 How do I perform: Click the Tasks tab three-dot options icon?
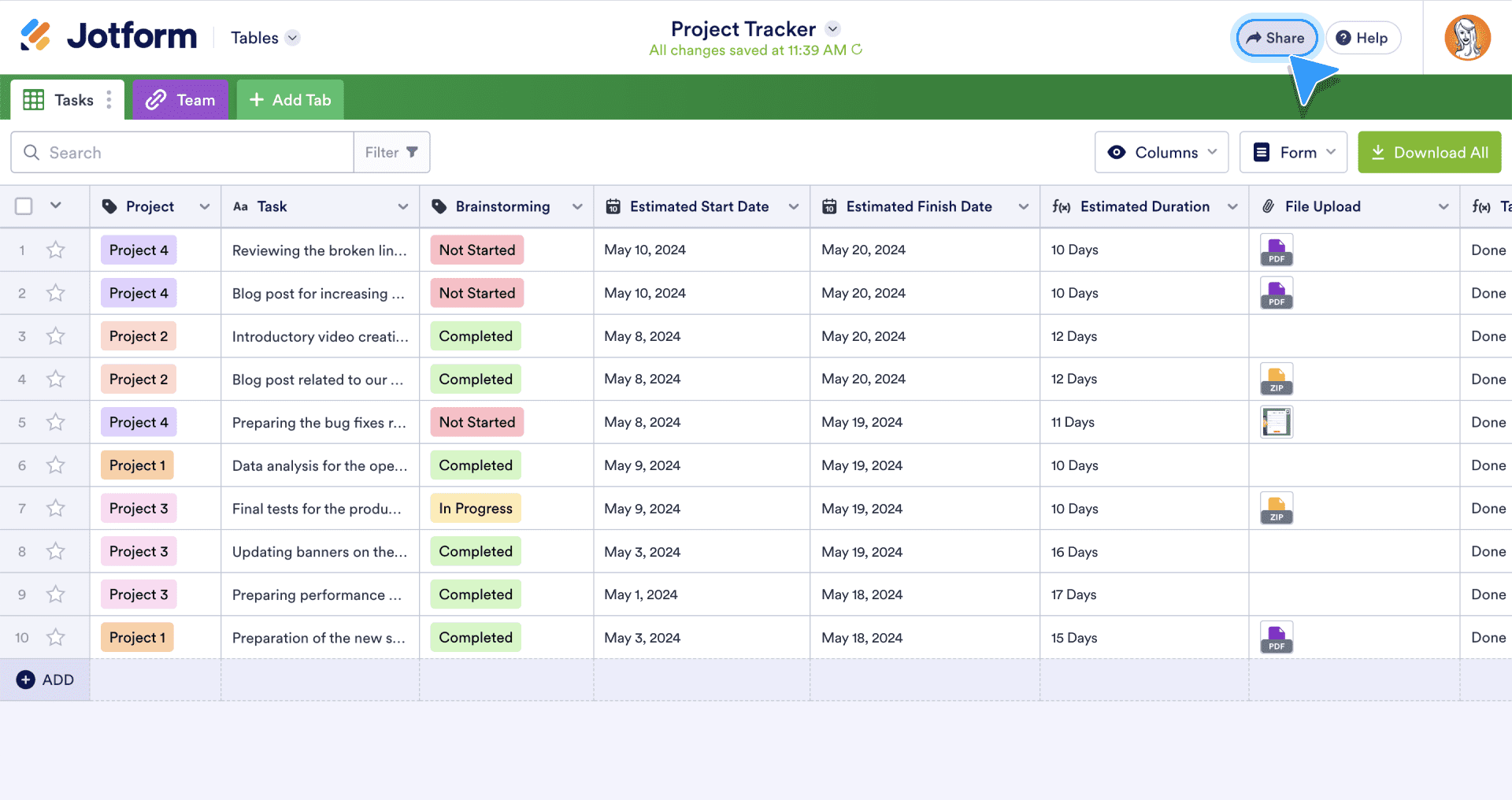pos(109,100)
